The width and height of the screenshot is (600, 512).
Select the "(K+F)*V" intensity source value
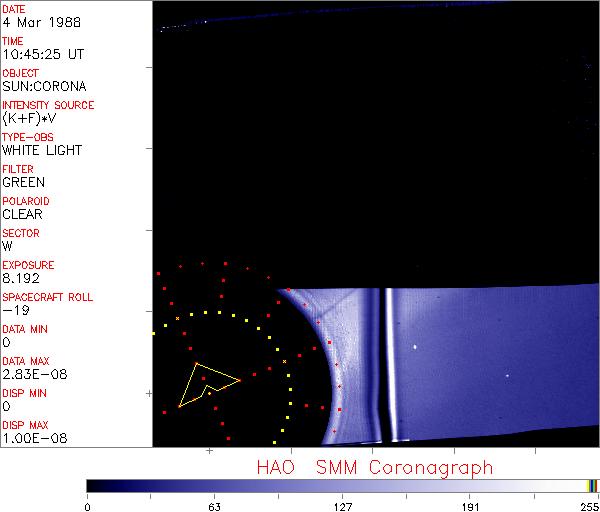pyautogui.click(x=28, y=118)
